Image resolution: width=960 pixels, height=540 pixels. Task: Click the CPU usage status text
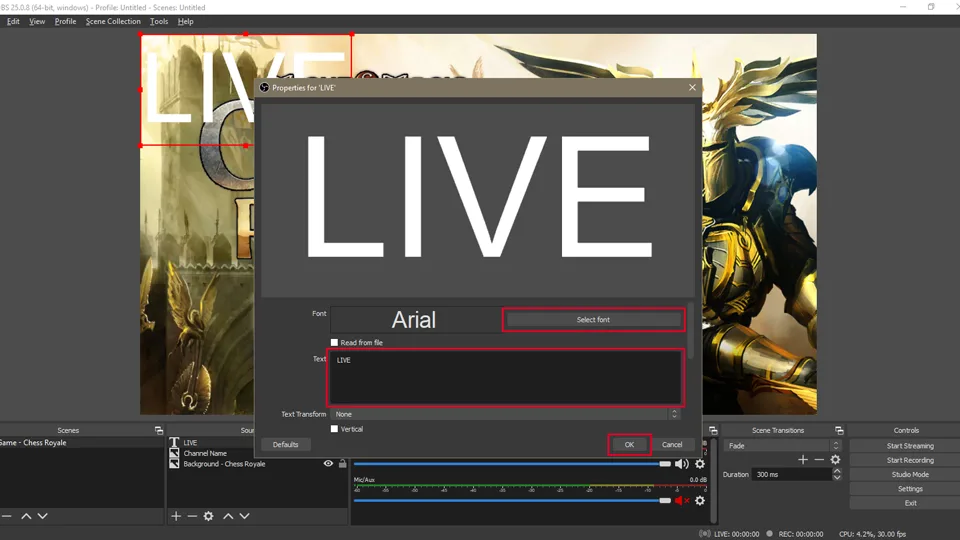pyautogui.click(x=872, y=534)
